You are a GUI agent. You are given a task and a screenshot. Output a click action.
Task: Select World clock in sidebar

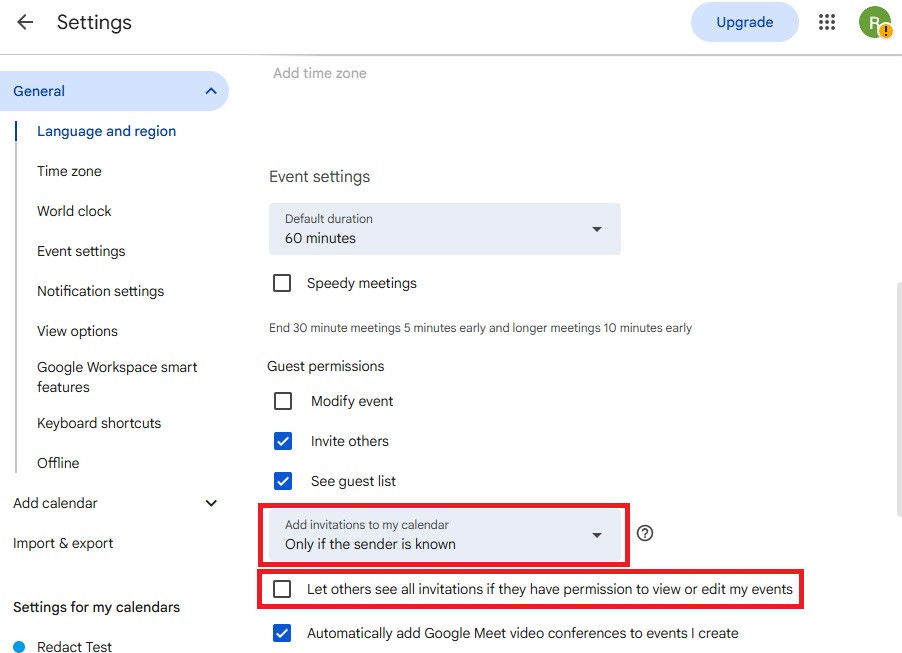tap(74, 211)
